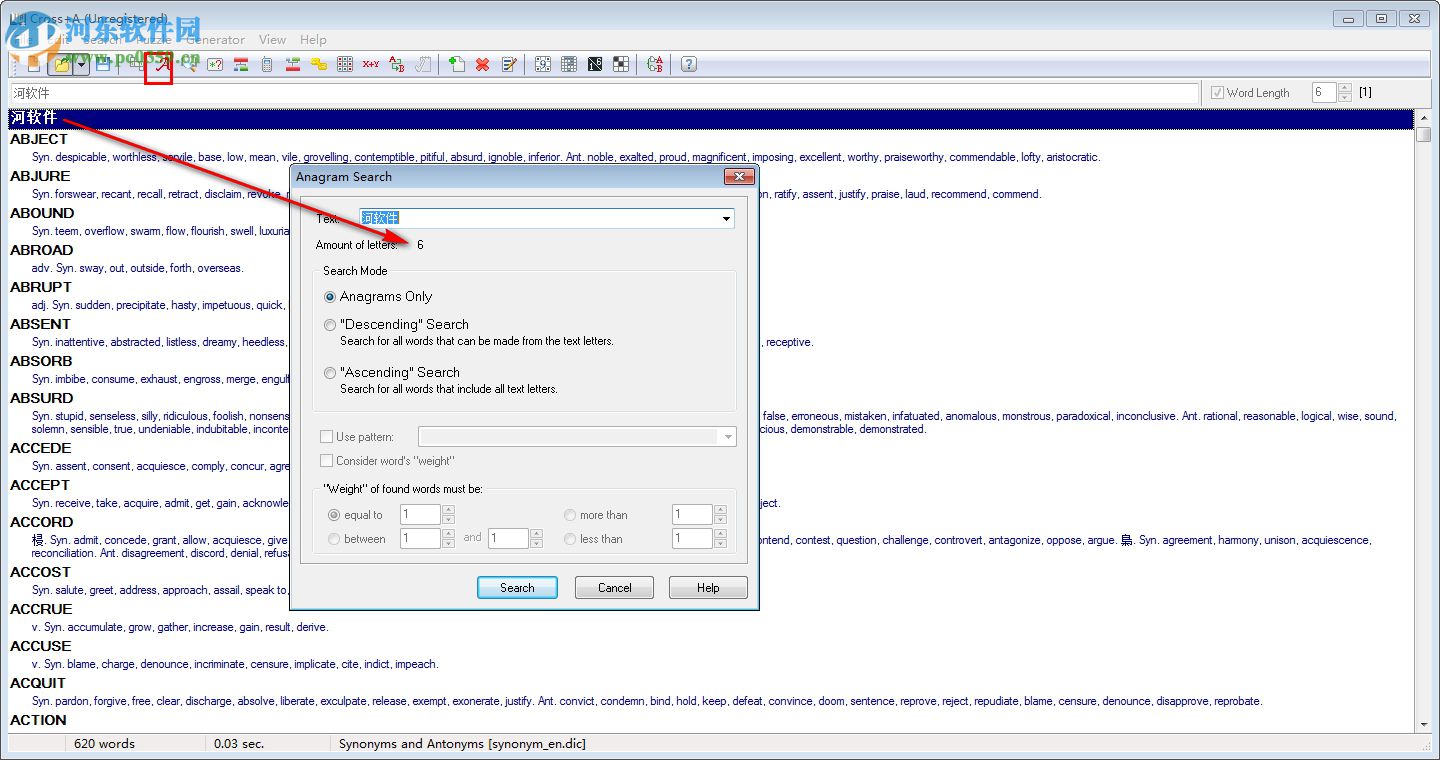Click the main search text field
The image size is (1440, 760).
tap(604, 93)
